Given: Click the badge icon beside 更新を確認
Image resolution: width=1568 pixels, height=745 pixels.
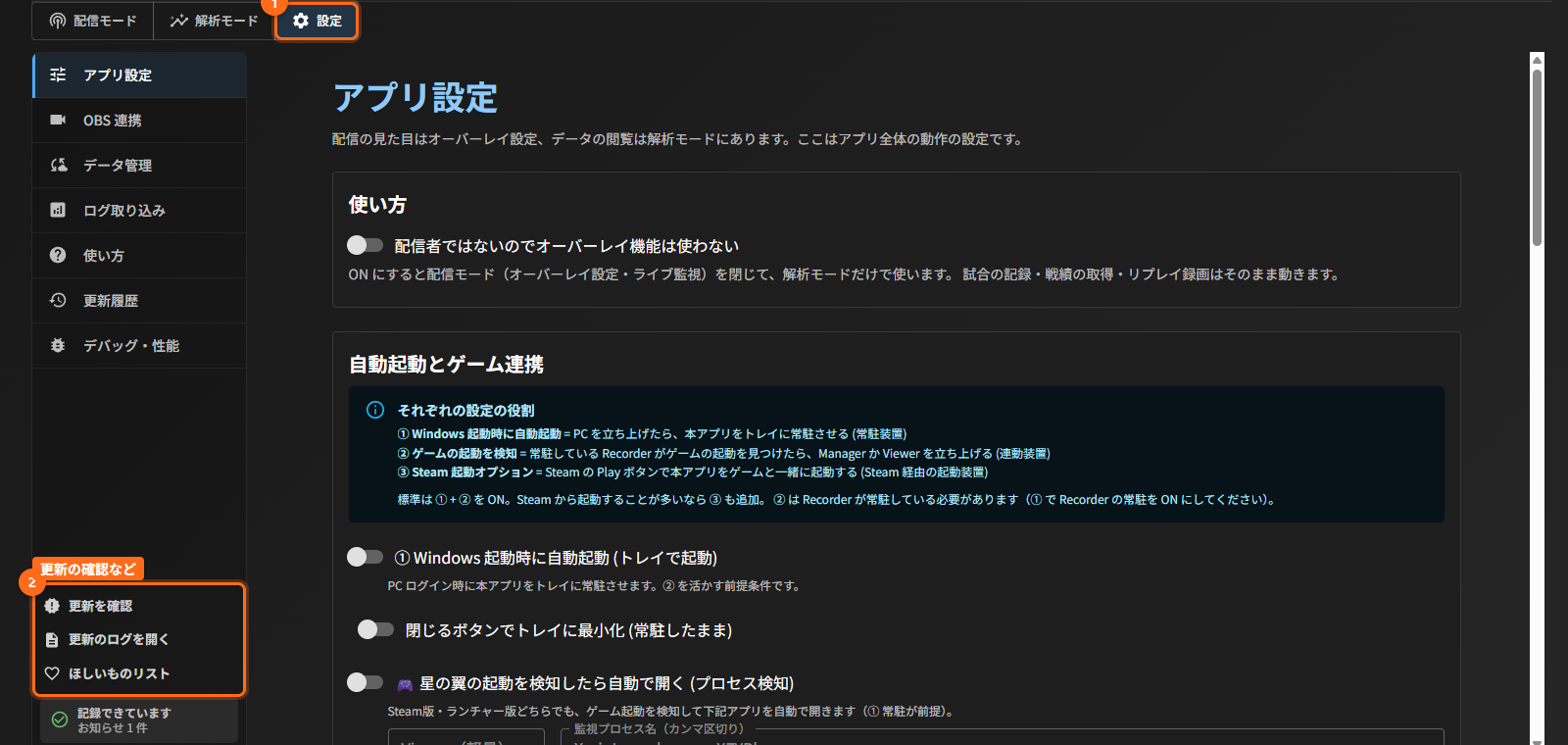Looking at the screenshot, I should click(x=52, y=606).
